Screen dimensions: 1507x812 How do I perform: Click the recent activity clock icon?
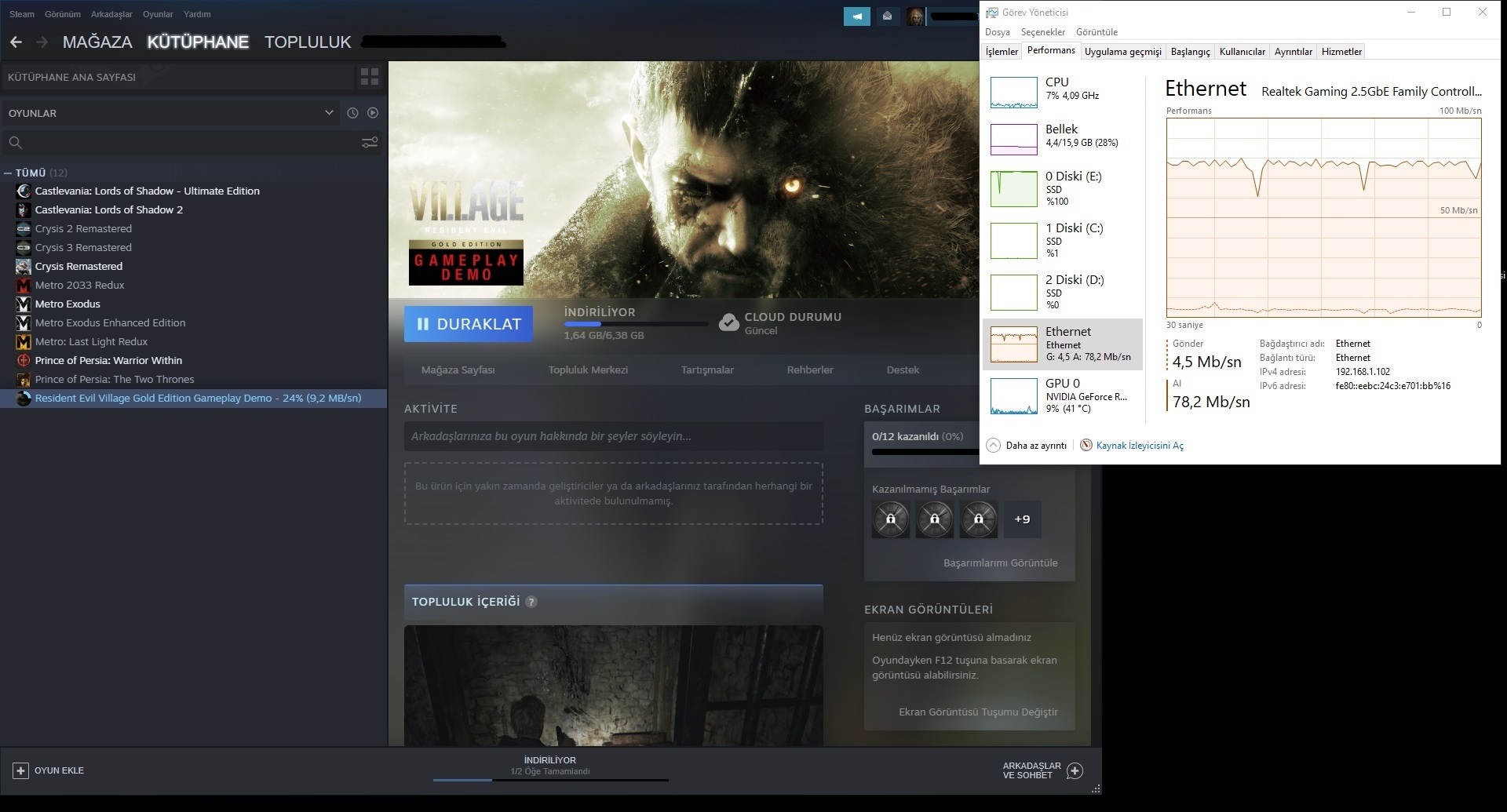tap(352, 113)
